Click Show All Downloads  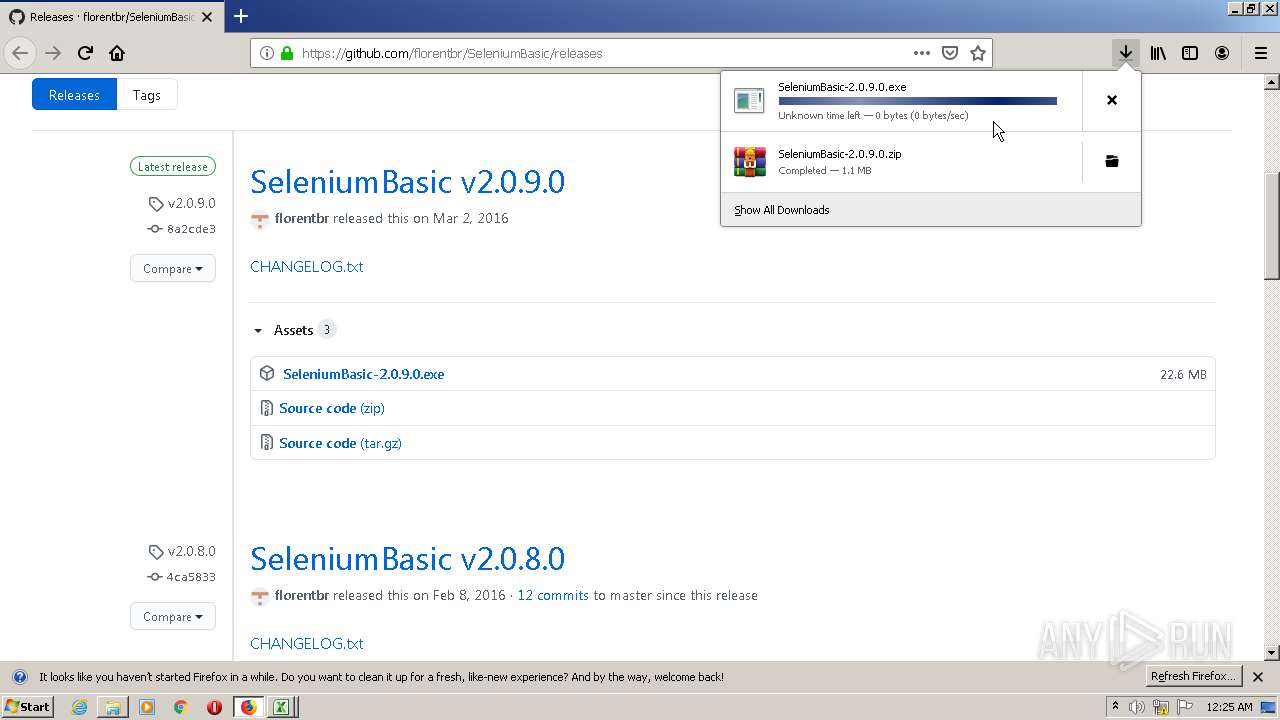pyautogui.click(x=782, y=210)
